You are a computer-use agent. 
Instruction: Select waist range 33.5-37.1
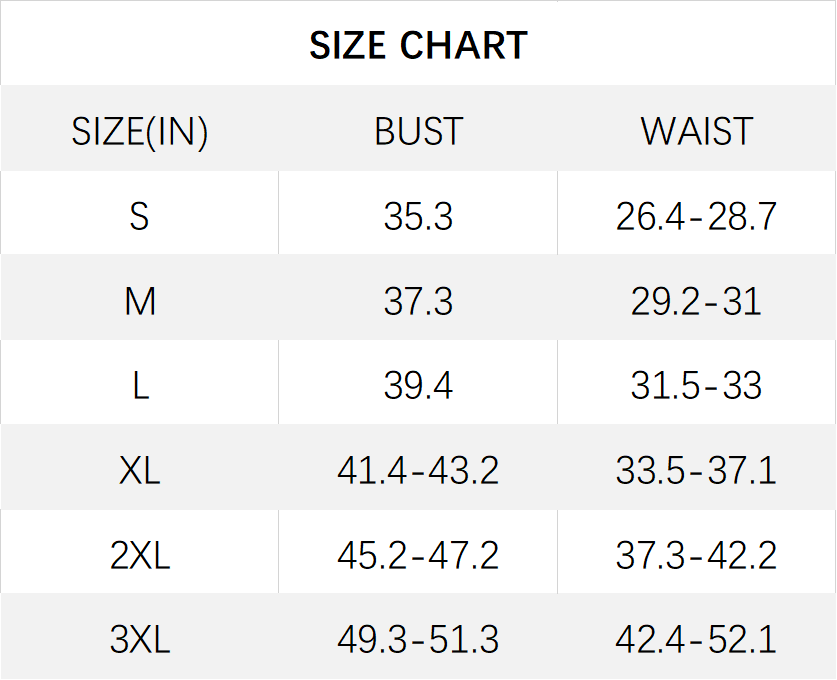(696, 471)
